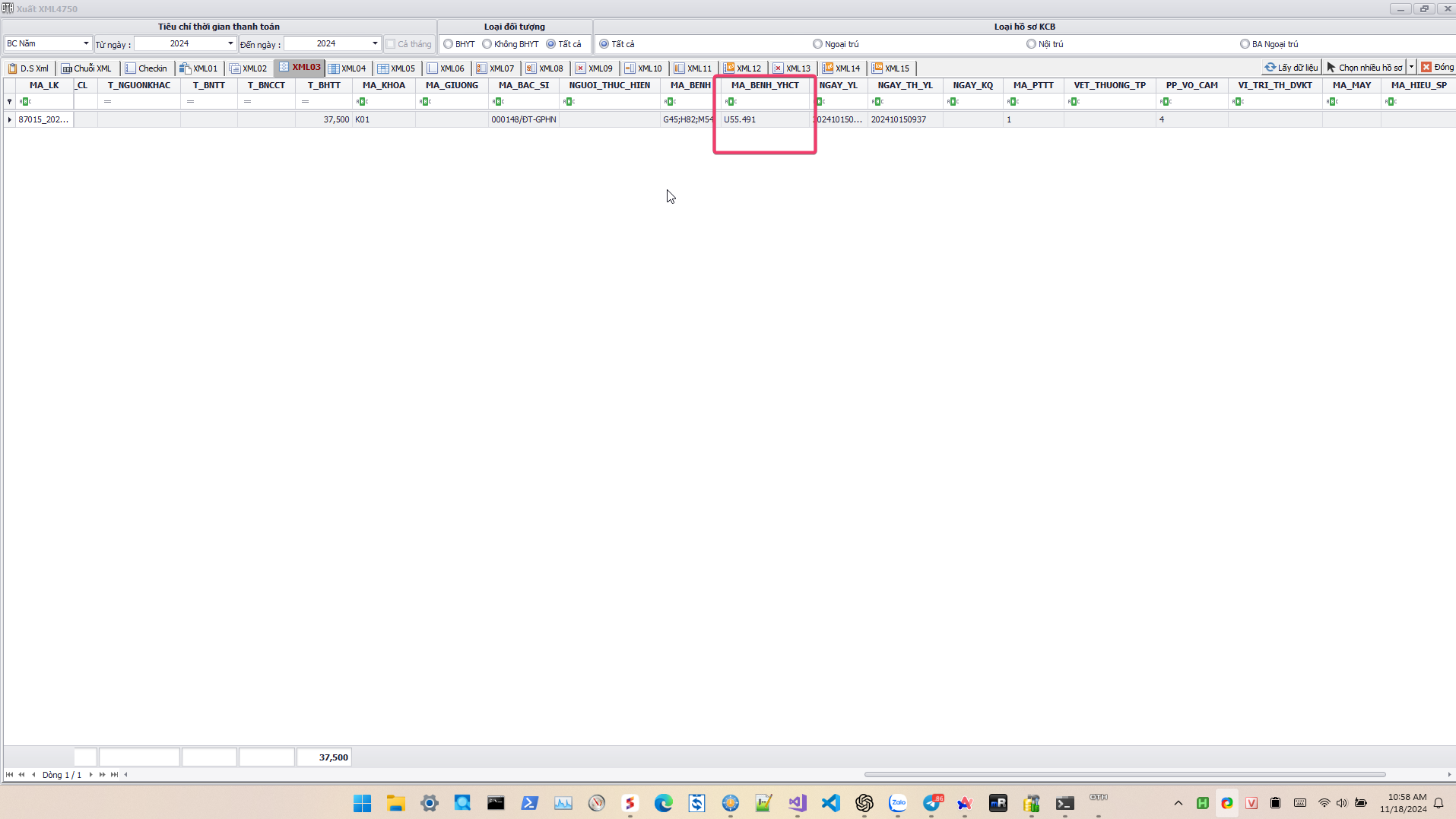Click the XML06 tab icon
The image size is (1456, 819).
(433, 68)
